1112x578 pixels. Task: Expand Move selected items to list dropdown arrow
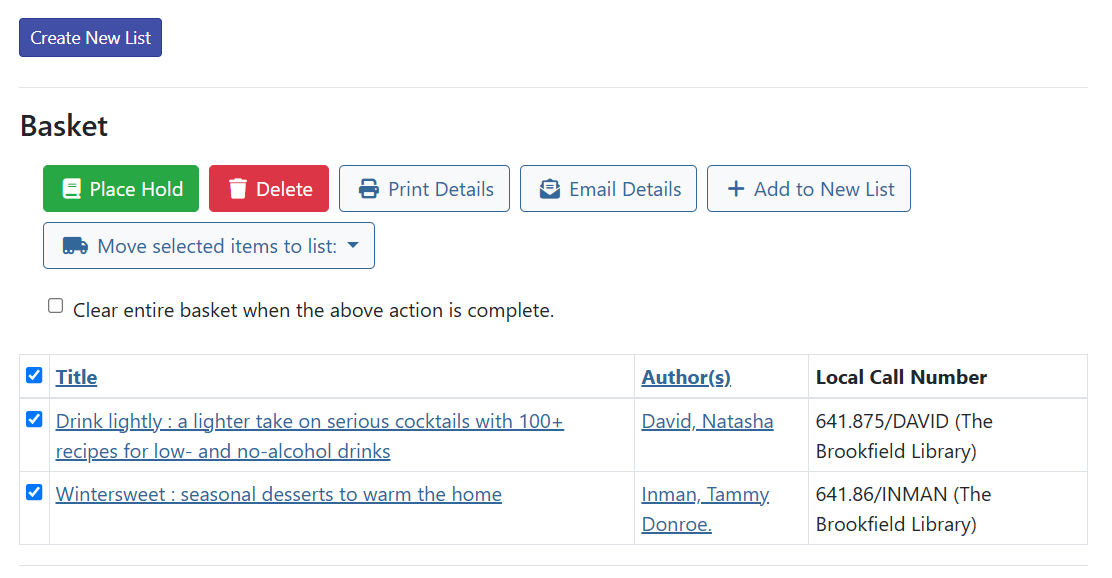pyautogui.click(x=353, y=246)
